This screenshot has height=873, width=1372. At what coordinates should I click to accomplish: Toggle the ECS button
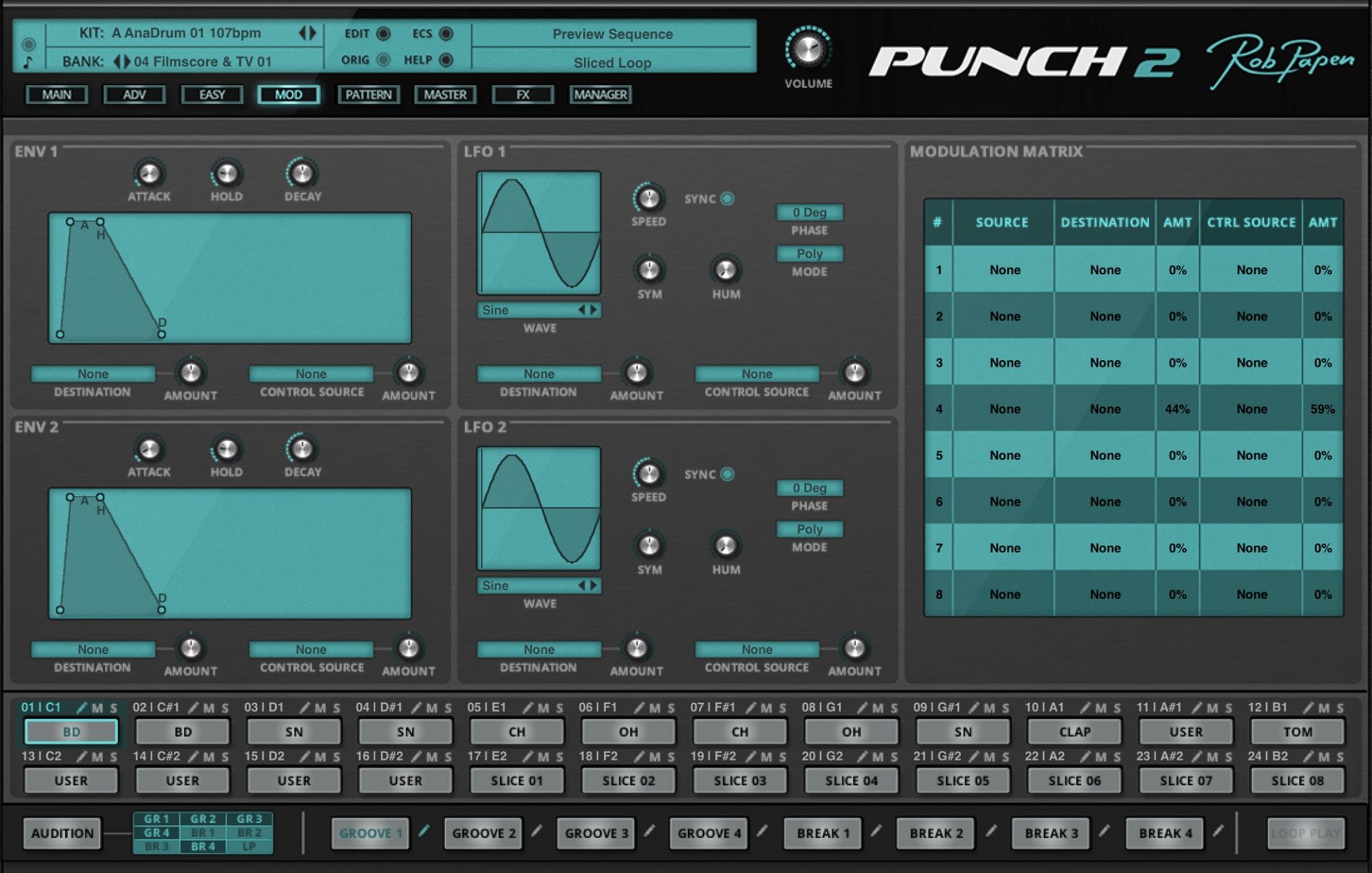click(x=447, y=34)
